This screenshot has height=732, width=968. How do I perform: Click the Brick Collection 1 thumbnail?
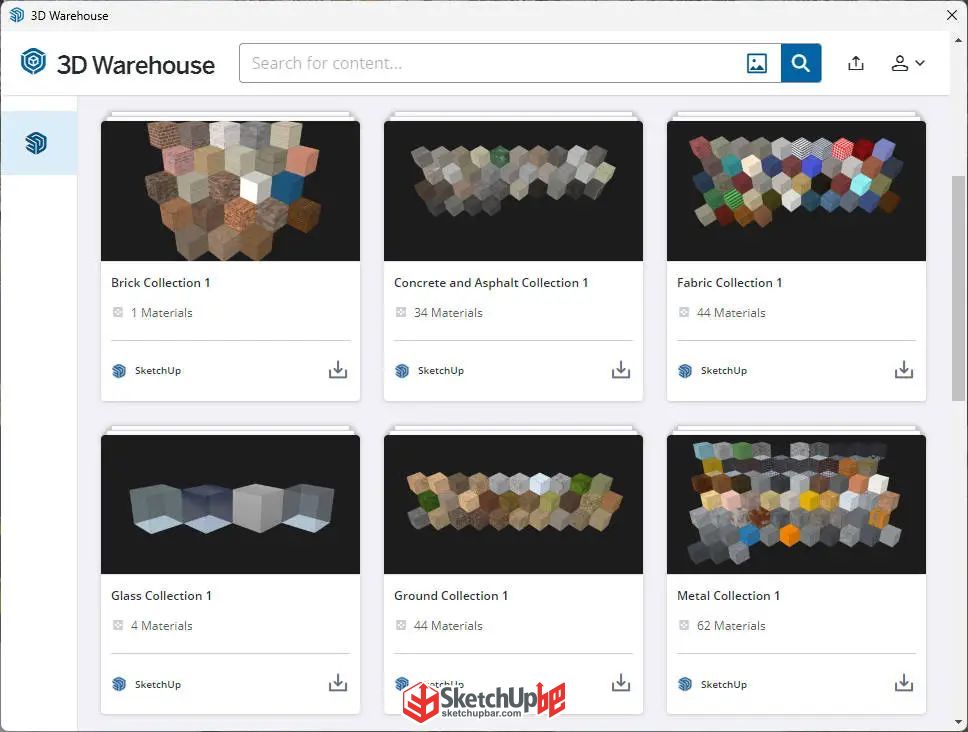[x=230, y=191]
